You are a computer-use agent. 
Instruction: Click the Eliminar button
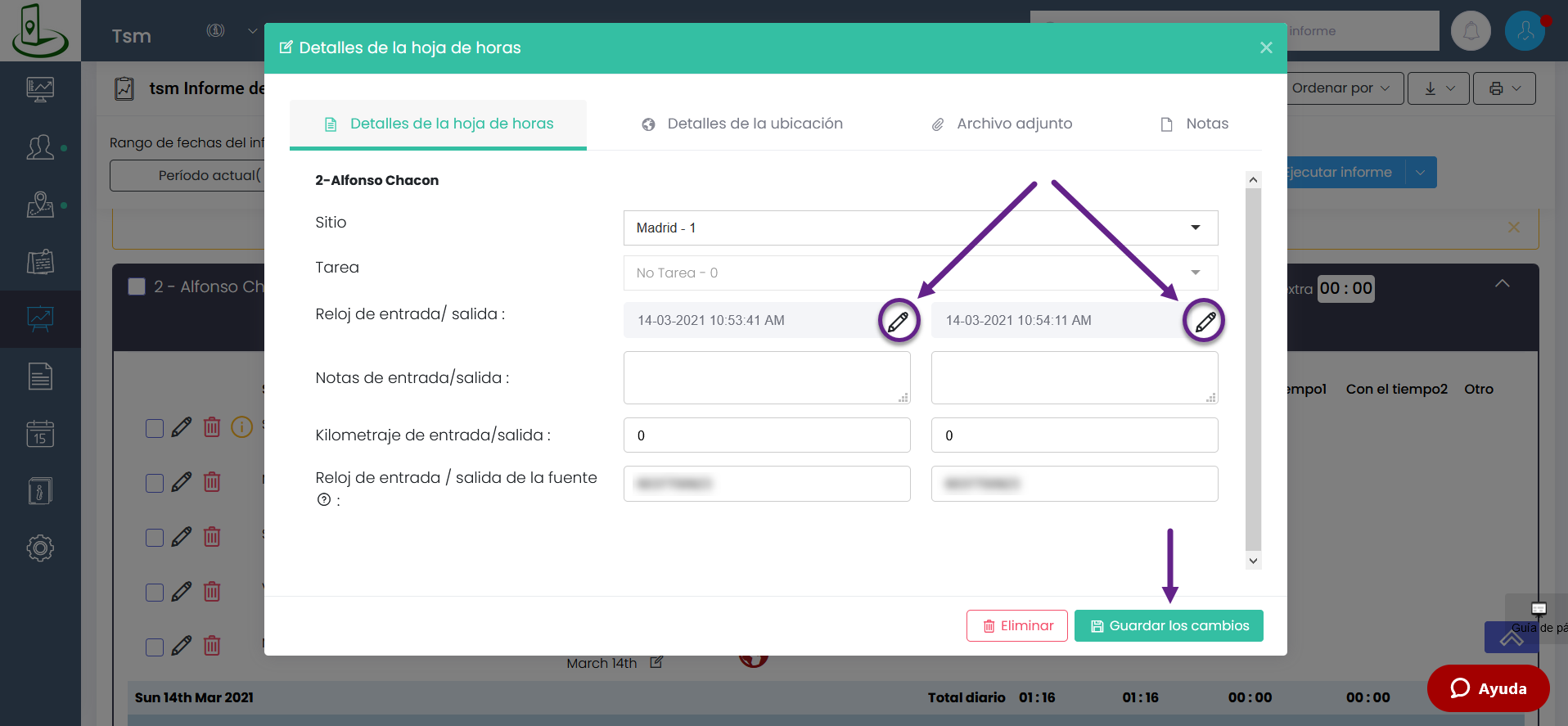(1016, 626)
